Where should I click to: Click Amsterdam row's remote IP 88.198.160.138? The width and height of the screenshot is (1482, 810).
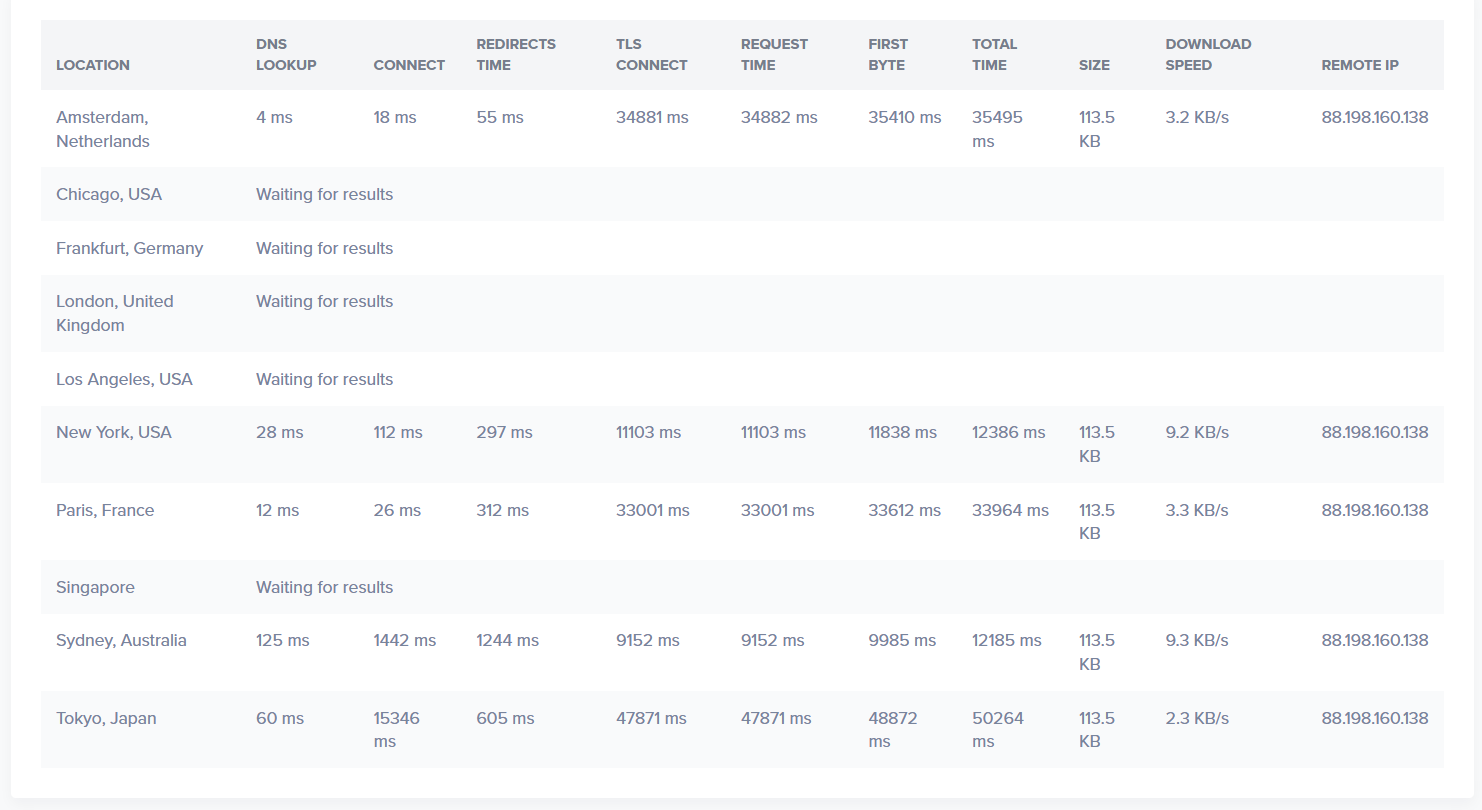tap(1375, 117)
